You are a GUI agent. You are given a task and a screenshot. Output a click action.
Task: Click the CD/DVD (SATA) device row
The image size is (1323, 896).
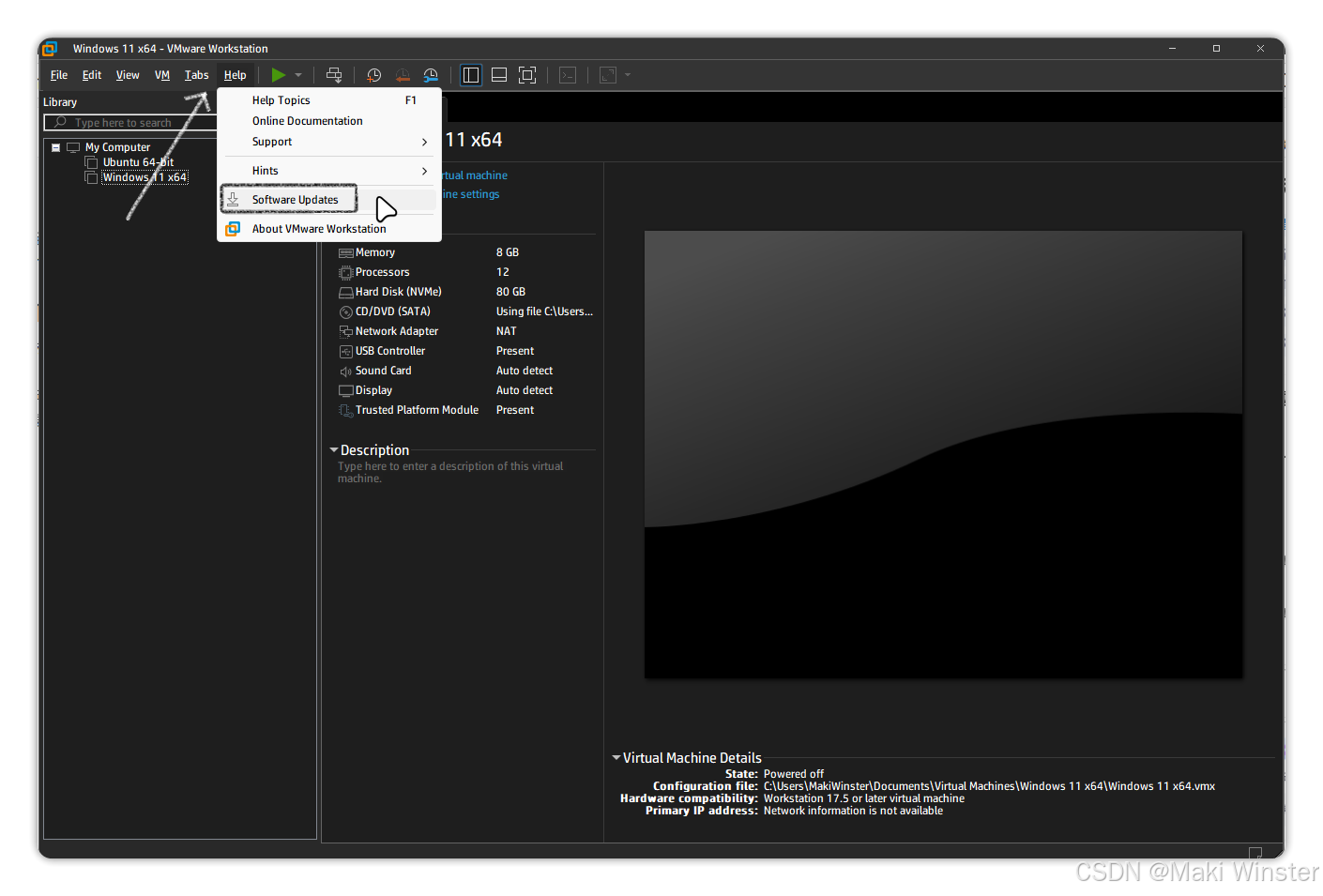pyautogui.click(x=466, y=311)
